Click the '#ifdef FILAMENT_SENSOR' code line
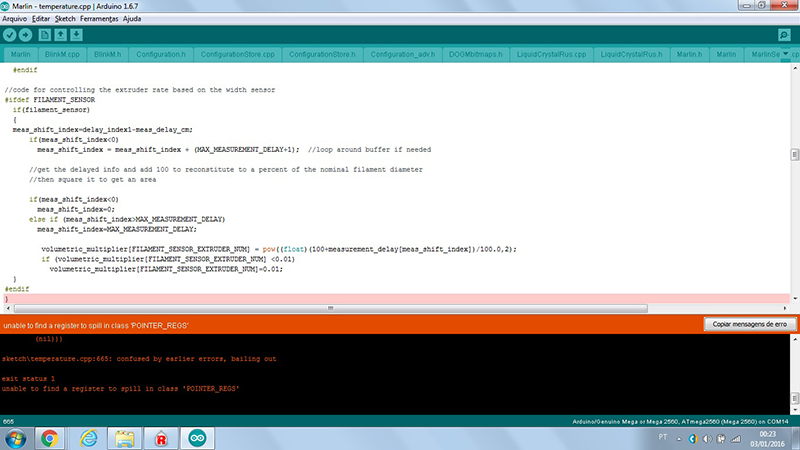This screenshot has width=800, height=450. click(50, 100)
